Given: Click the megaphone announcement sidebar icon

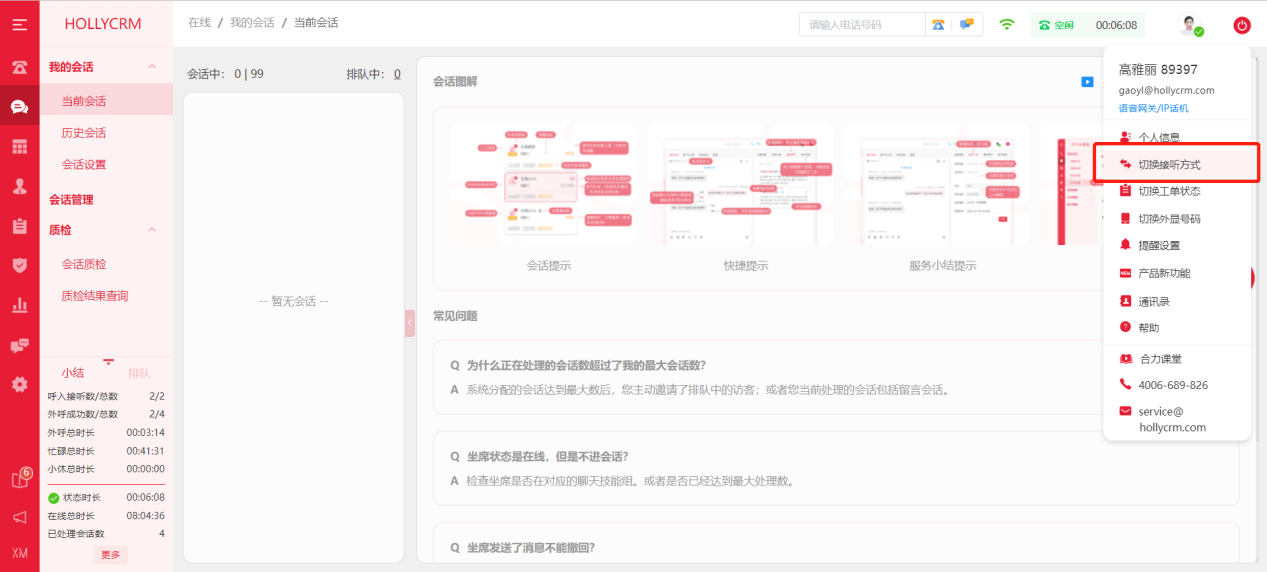Looking at the screenshot, I should click(19, 517).
